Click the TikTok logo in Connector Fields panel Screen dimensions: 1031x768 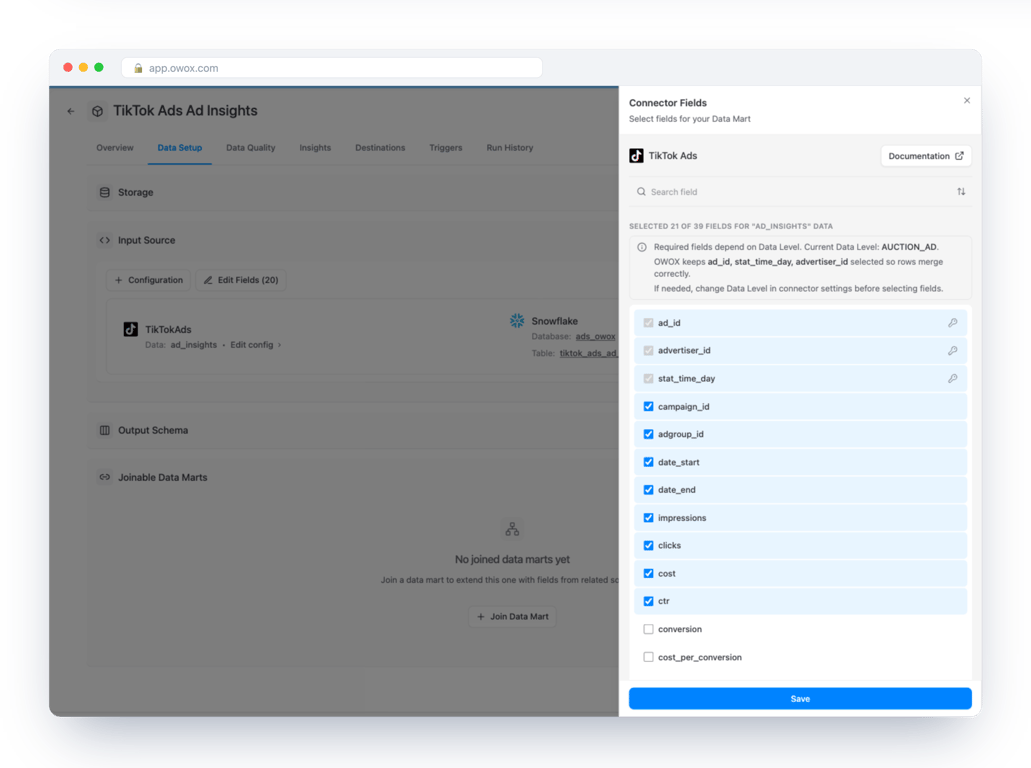pyautogui.click(x=636, y=156)
